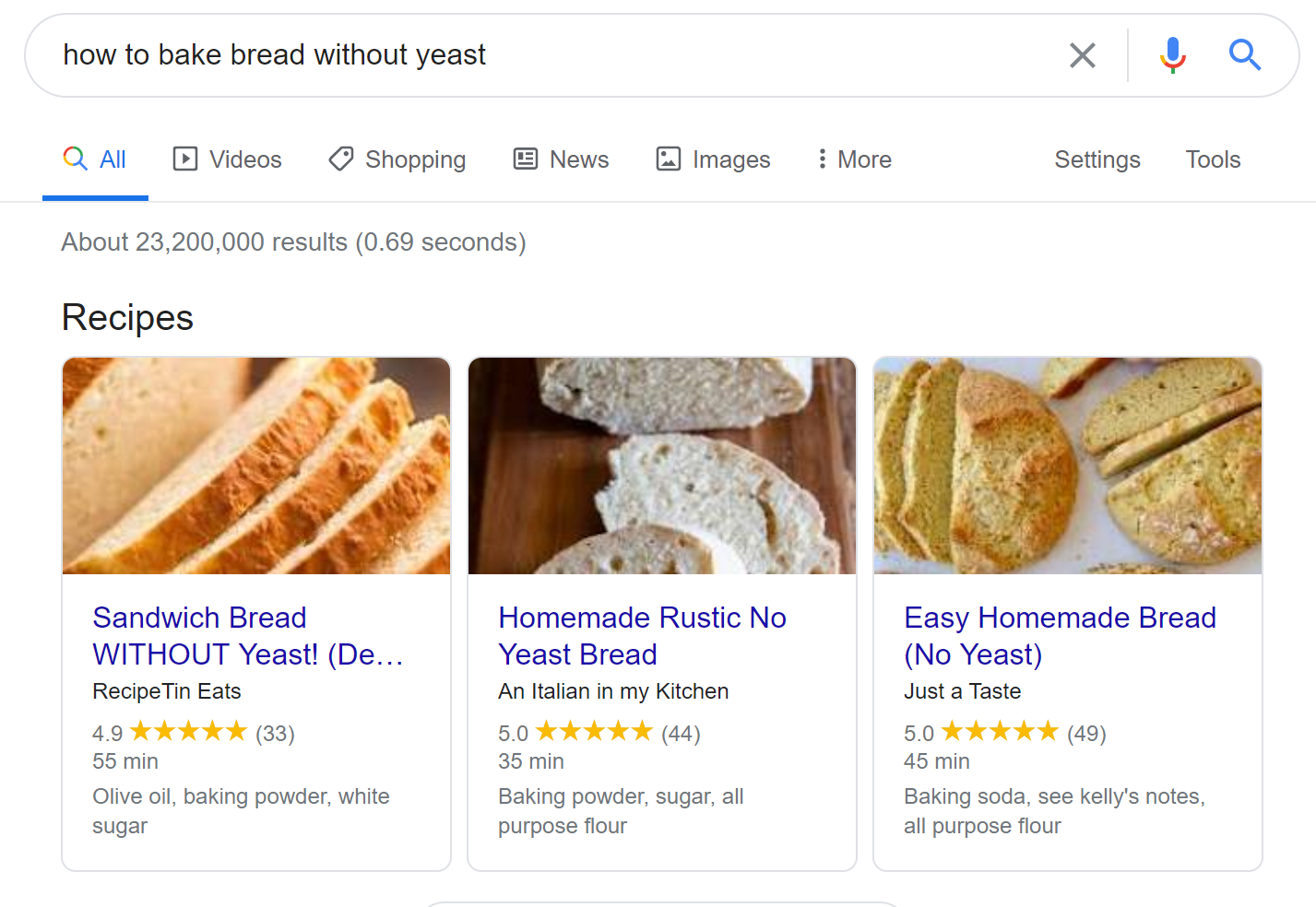Click the News newspaper icon
The image size is (1316, 907).
click(x=526, y=159)
